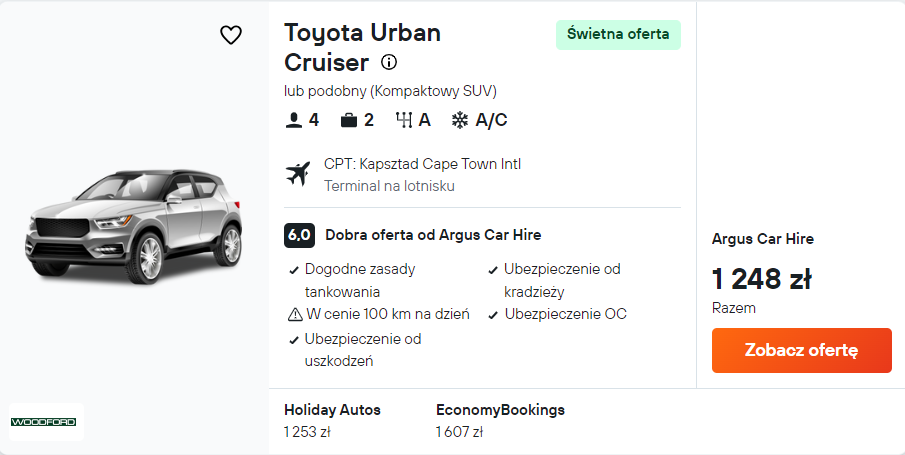Select the Holiday Autos 1 253 zł offer
This screenshot has width=905, height=455.
coord(332,421)
